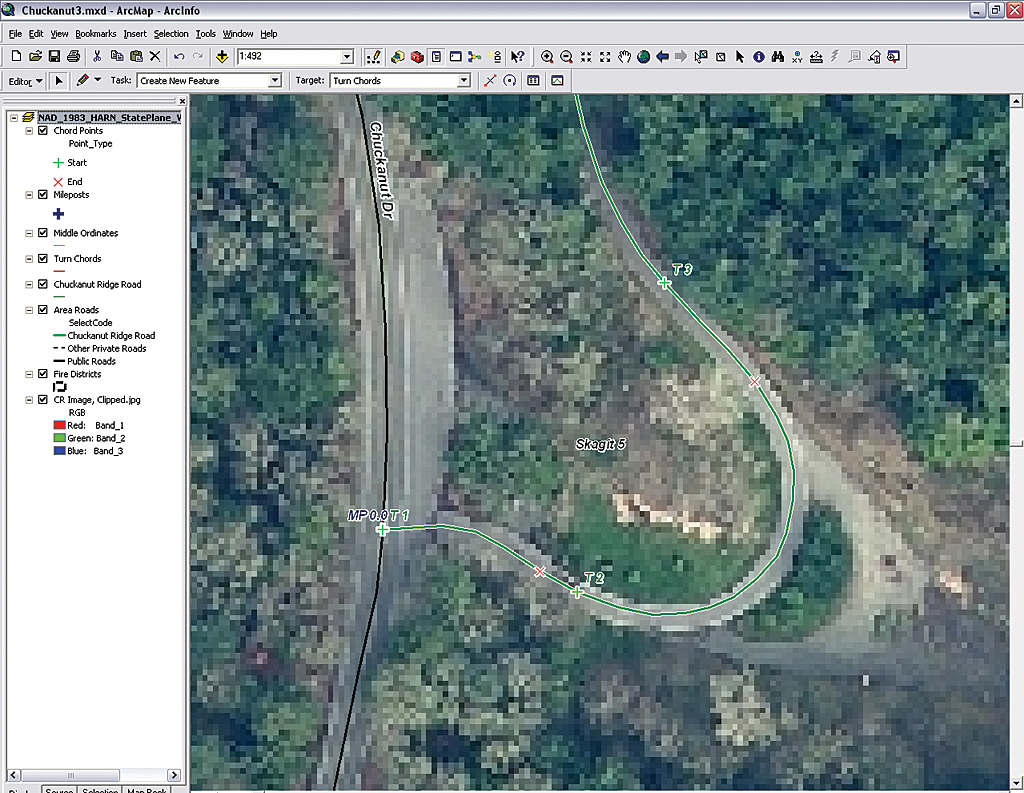Go back to previous extent
Image resolution: width=1024 pixels, height=793 pixels.
[x=662, y=57]
